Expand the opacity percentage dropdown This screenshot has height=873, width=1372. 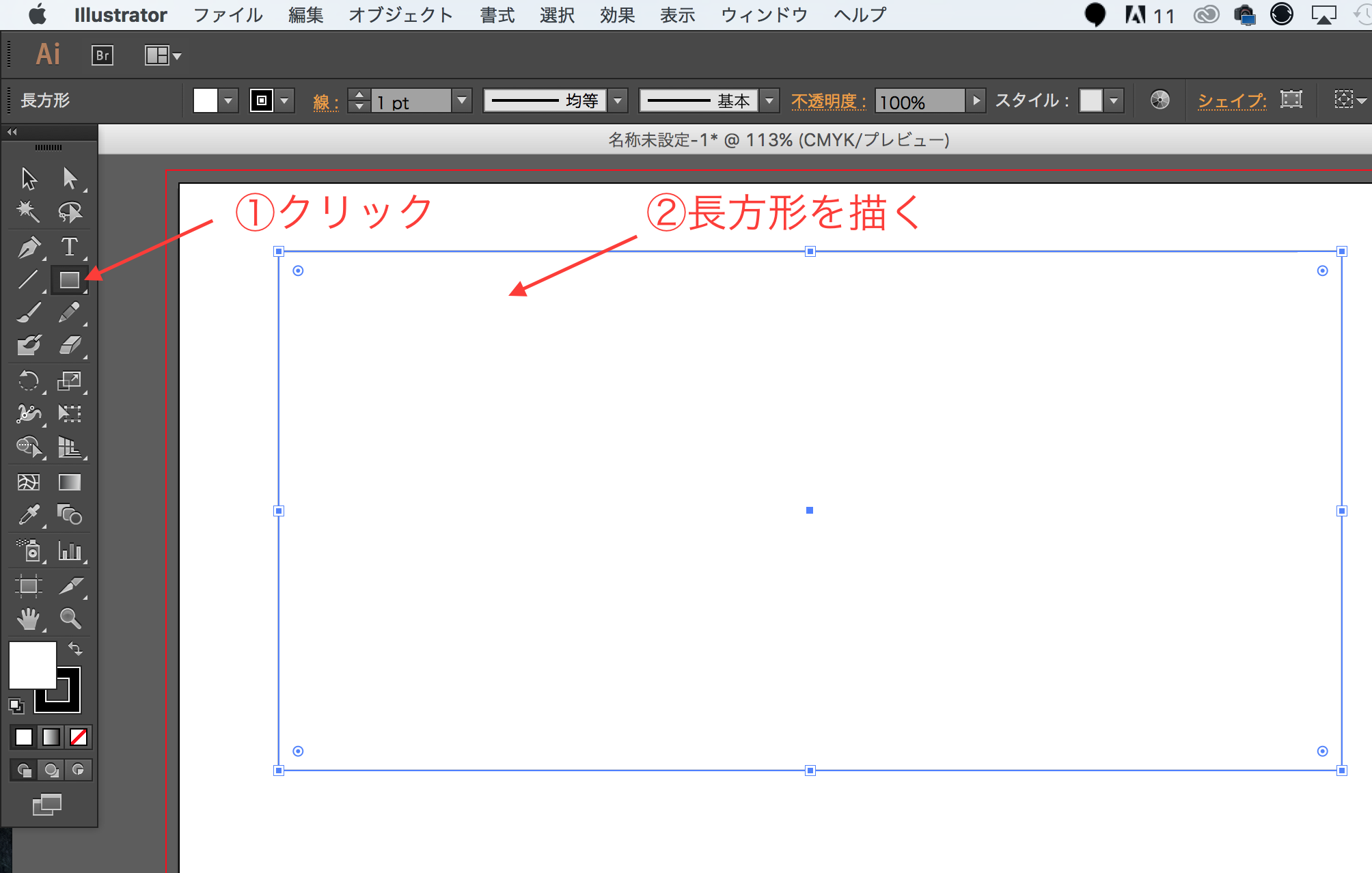[975, 101]
